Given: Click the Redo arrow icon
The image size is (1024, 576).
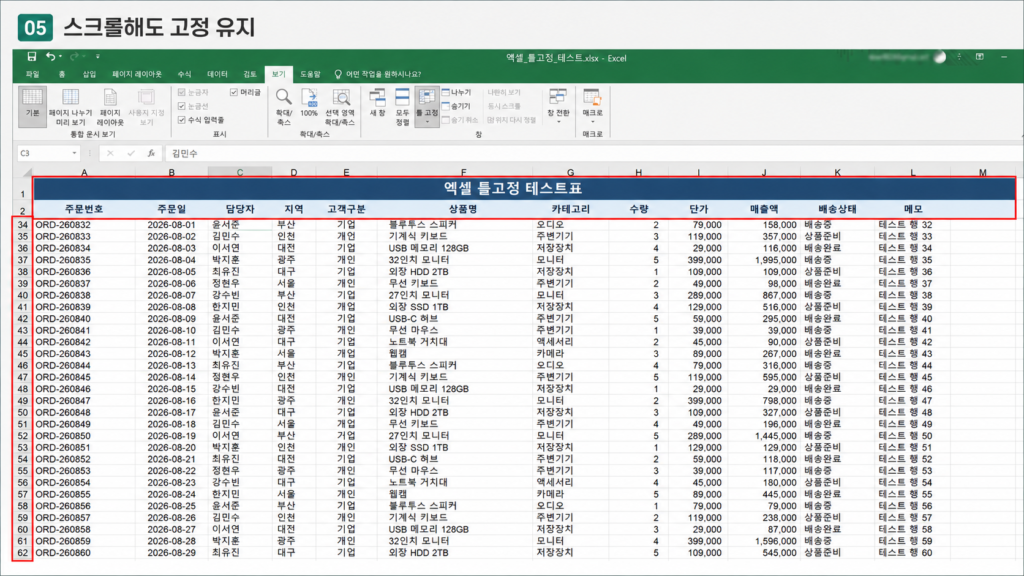Looking at the screenshot, I should (74, 57).
